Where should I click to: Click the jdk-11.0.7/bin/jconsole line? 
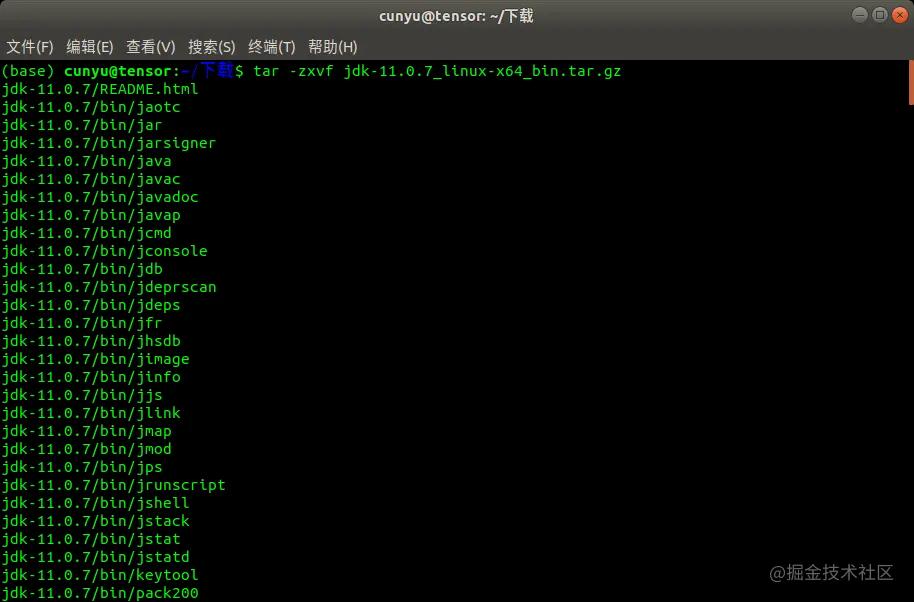[x=104, y=251]
